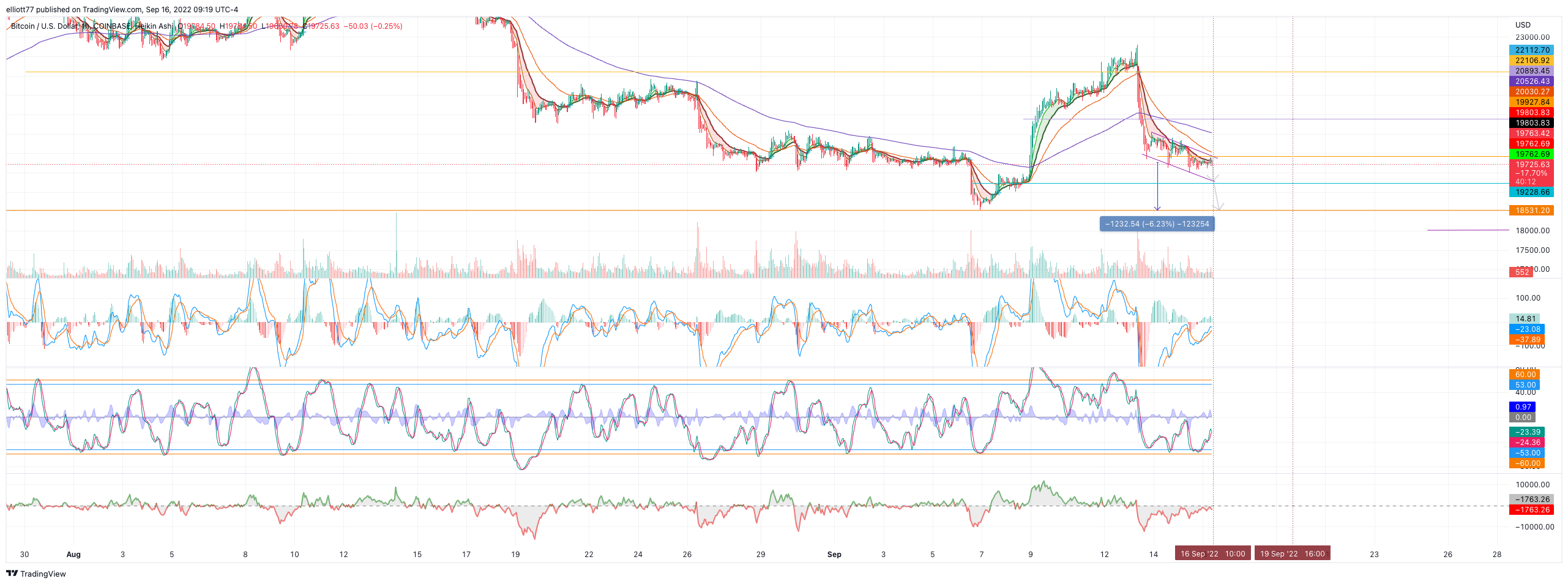
Task: Select the blue 53.00 level label
Action: tap(1525, 385)
